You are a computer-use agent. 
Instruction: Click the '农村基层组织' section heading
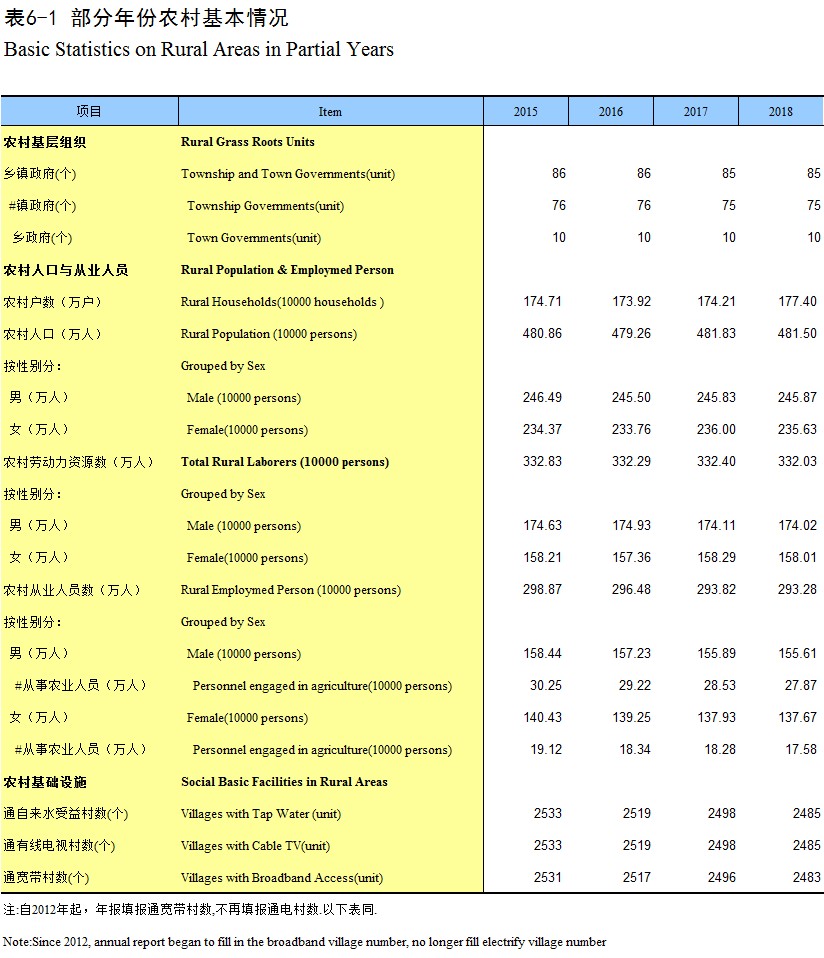coord(45,142)
